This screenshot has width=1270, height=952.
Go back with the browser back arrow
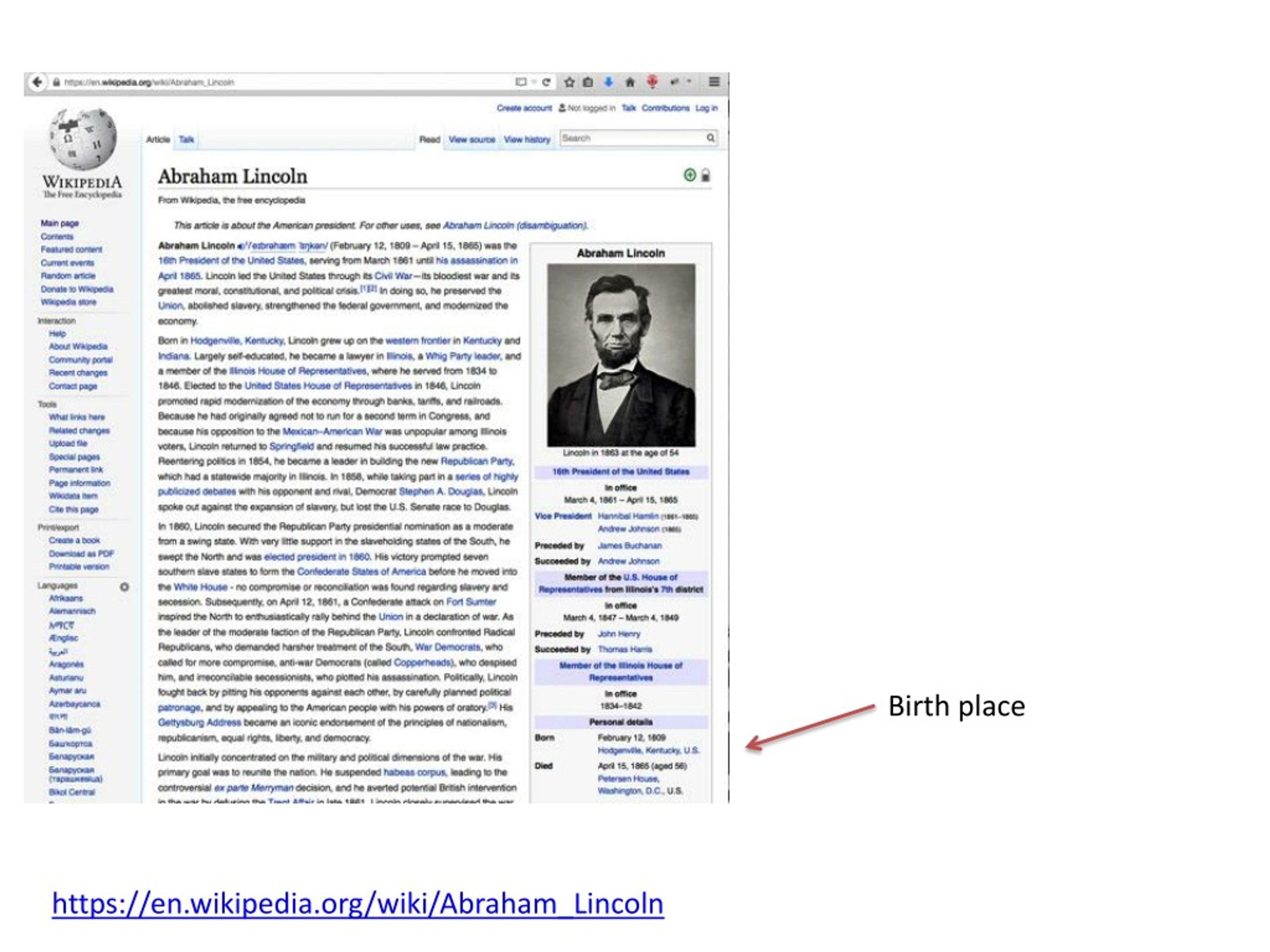(x=37, y=82)
